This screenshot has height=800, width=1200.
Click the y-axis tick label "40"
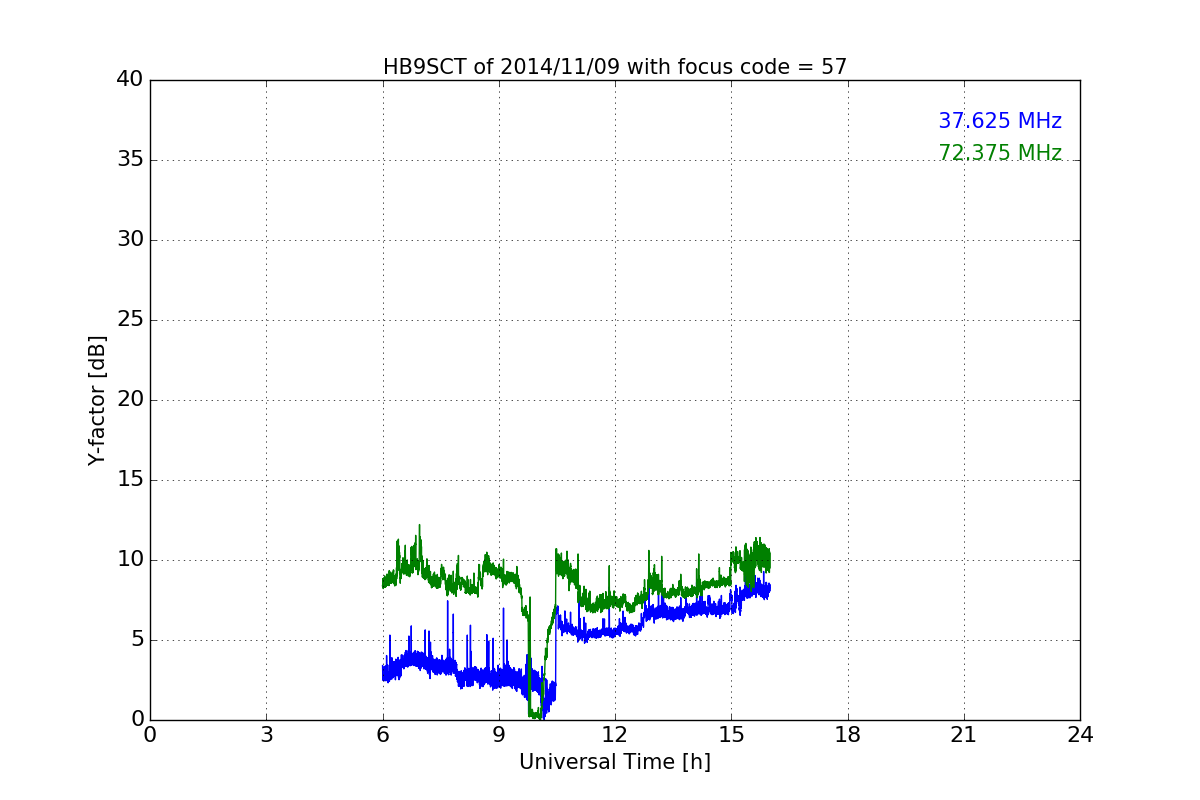tap(130, 80)
